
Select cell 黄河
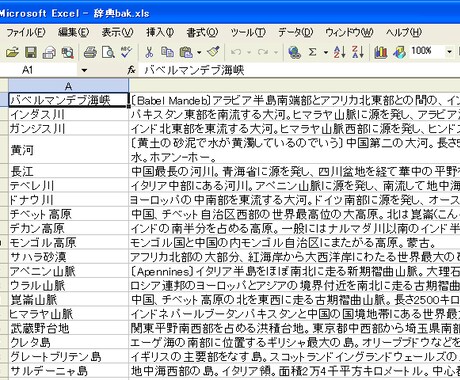point(68,150)
